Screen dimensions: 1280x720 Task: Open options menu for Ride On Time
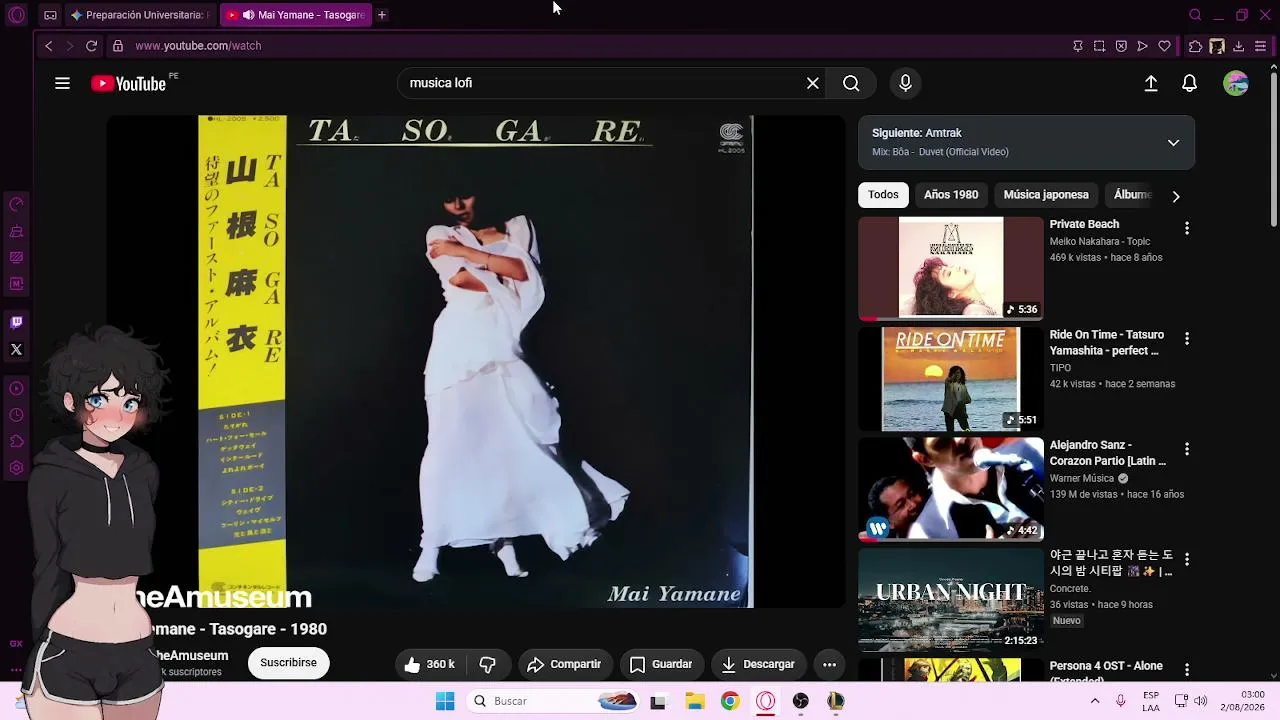click(x=1187, y=339)
